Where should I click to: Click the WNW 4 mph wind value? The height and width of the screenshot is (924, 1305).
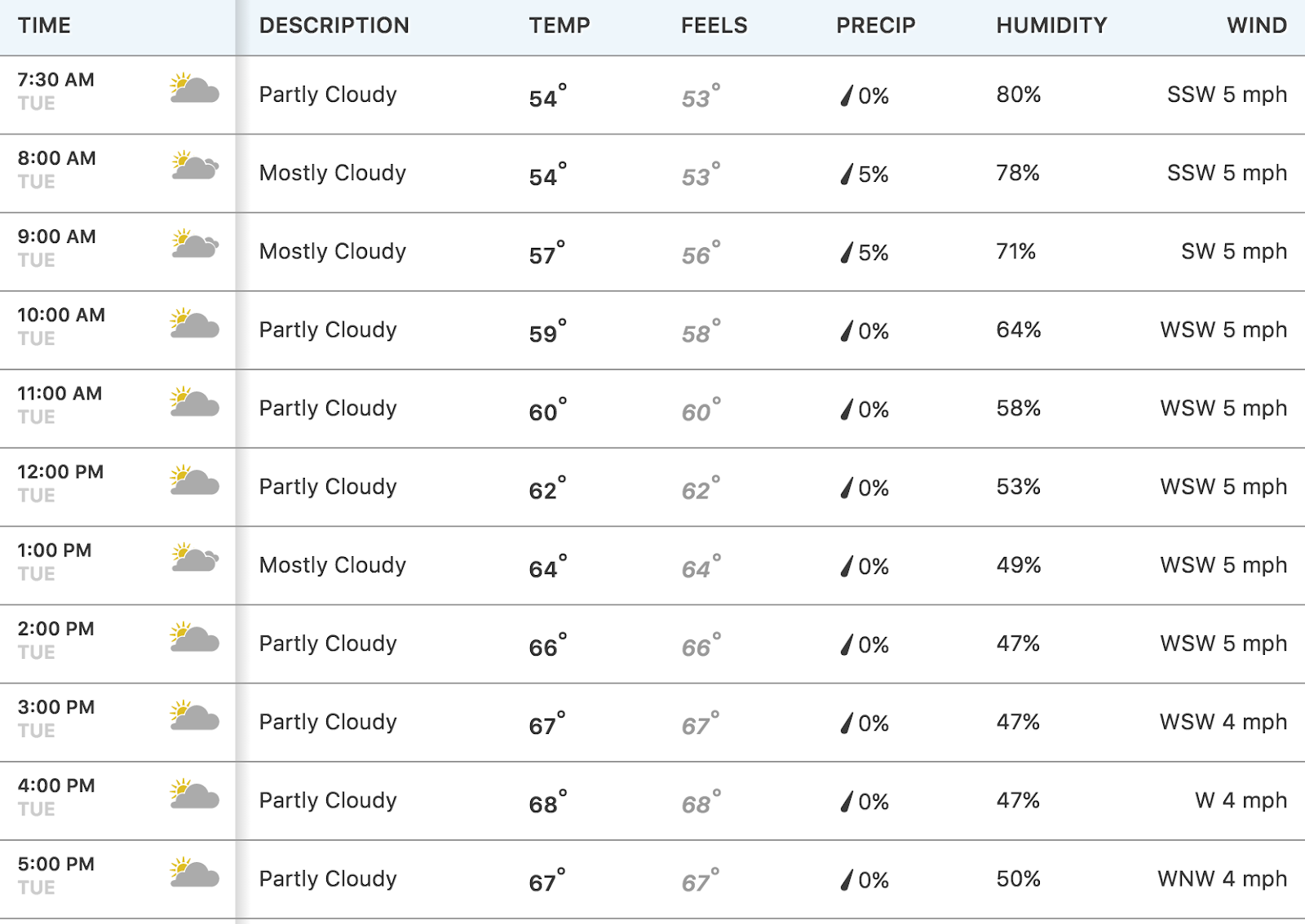[x=1221, y=878]
